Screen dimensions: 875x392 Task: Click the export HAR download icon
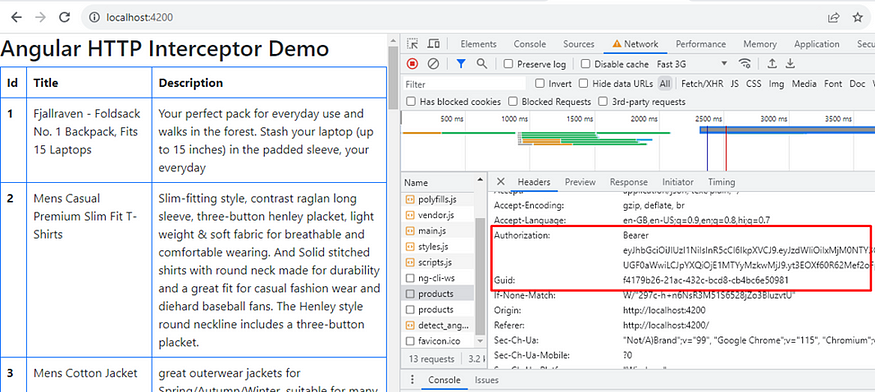790,64
